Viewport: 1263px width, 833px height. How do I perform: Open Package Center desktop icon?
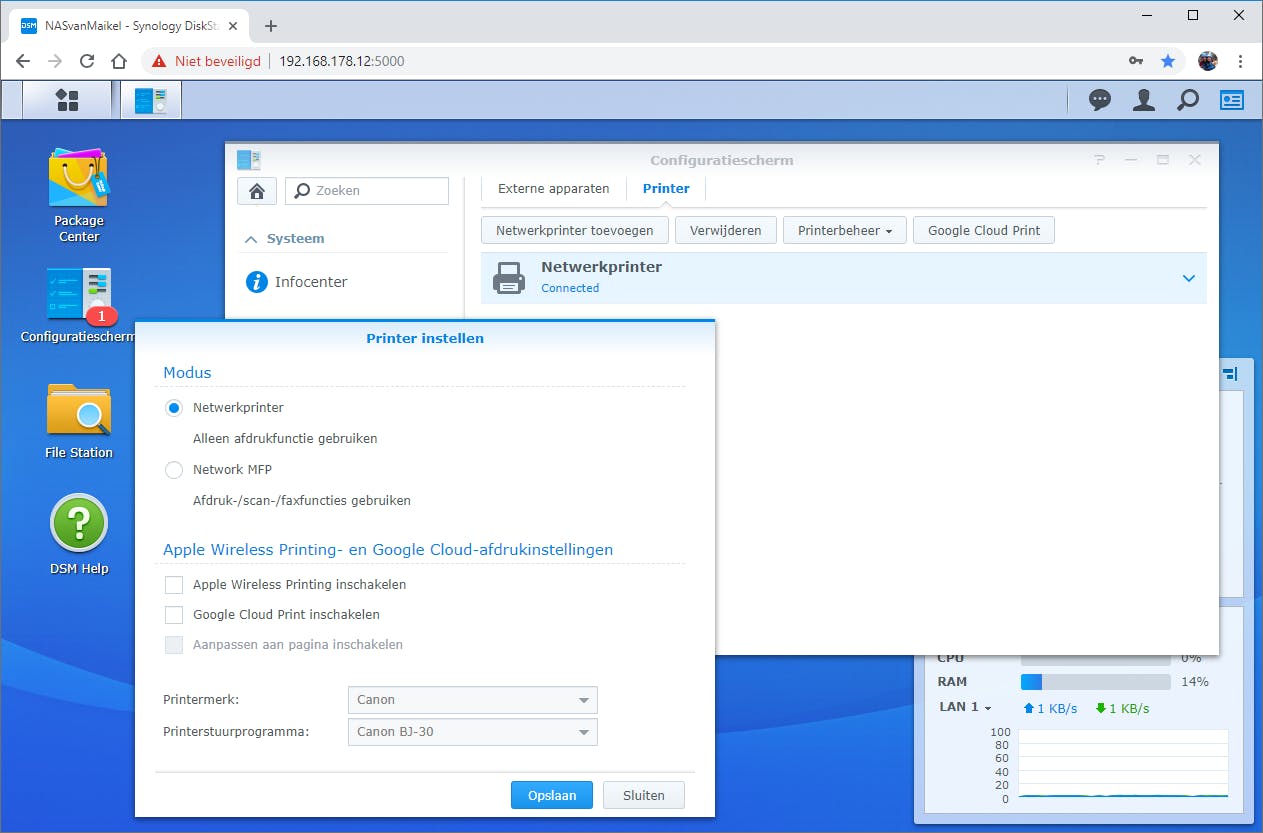(78, 195)
